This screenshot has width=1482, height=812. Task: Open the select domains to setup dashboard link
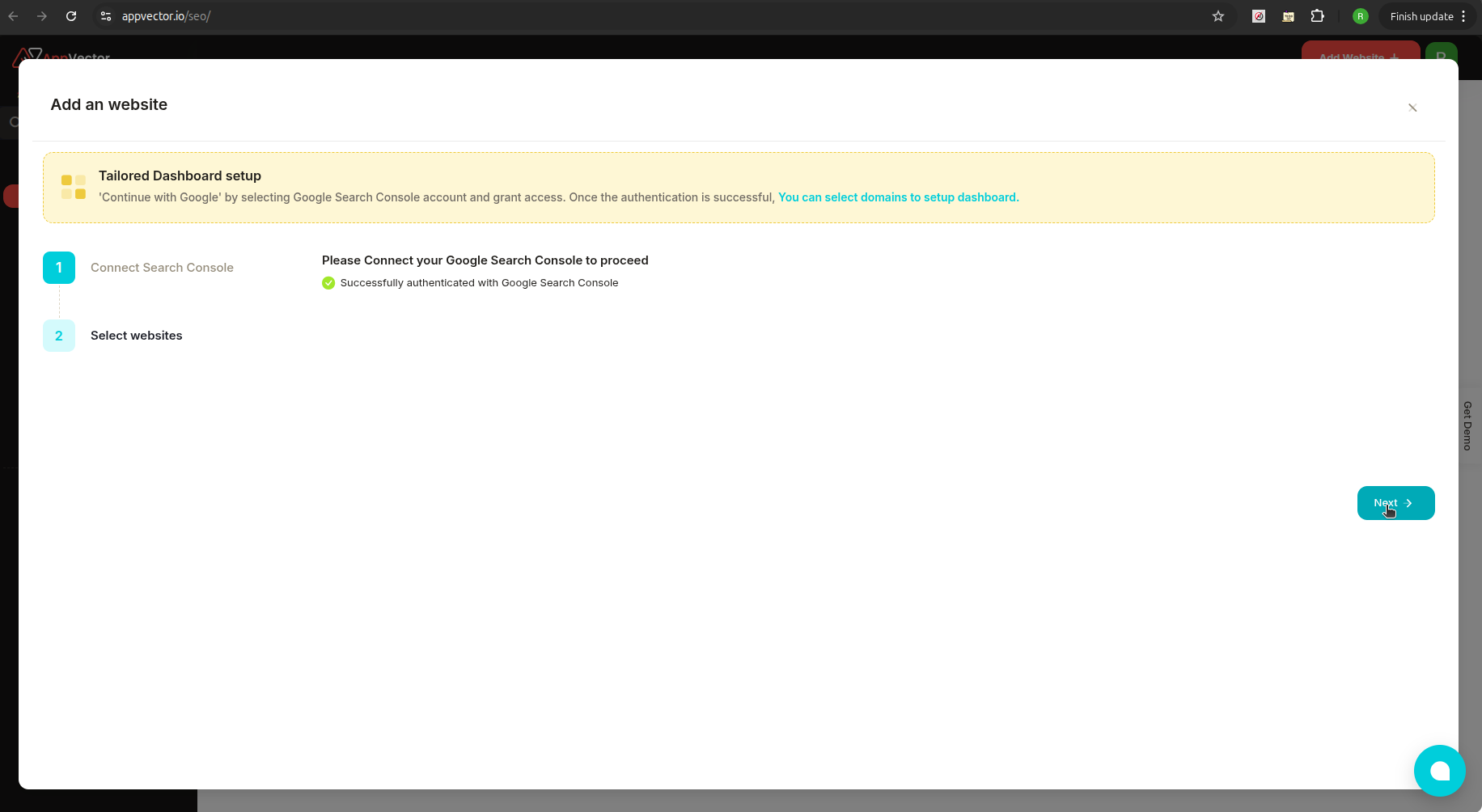coord(898,197)
